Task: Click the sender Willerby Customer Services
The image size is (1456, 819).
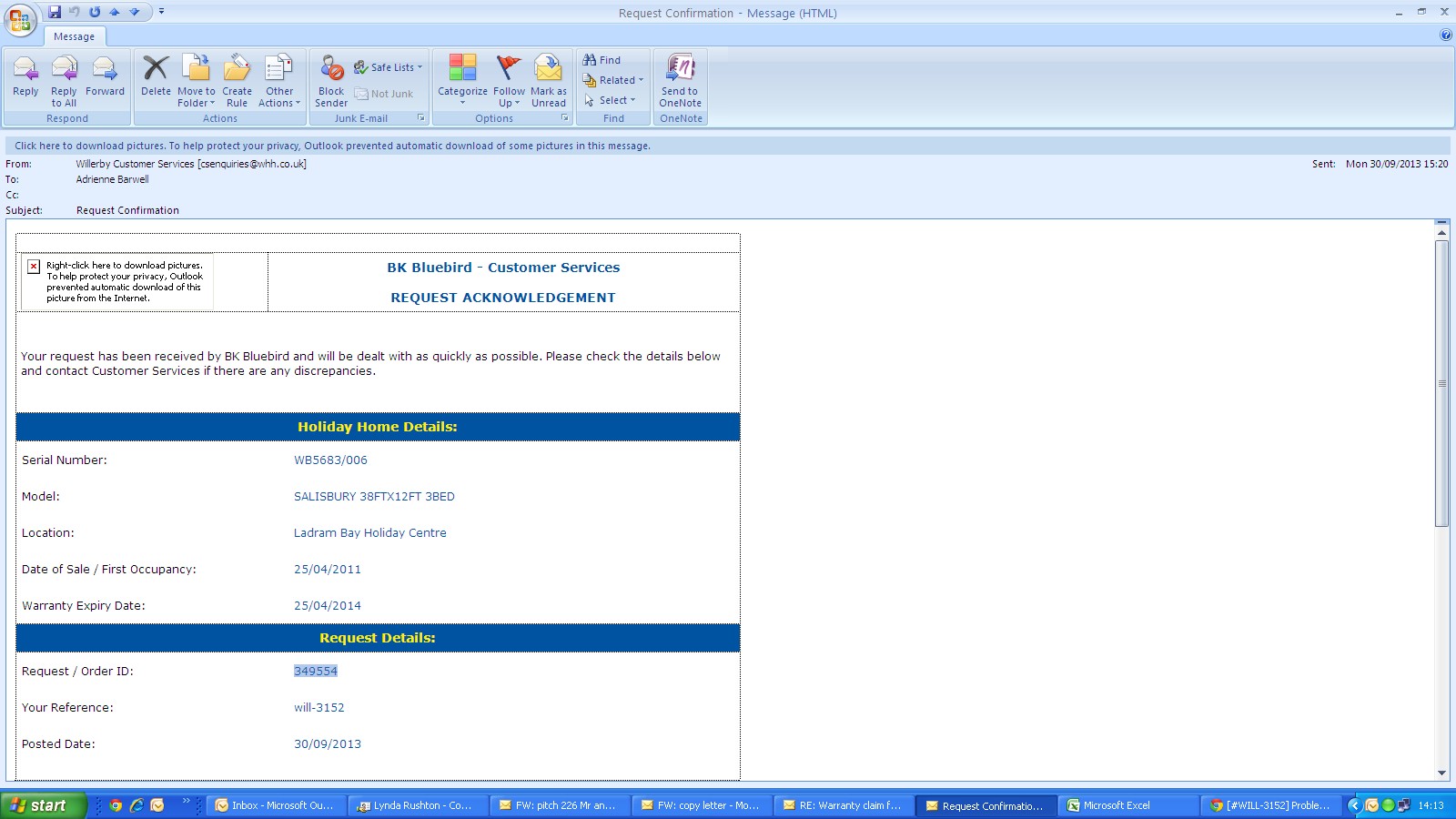Action: click(191, 164)
